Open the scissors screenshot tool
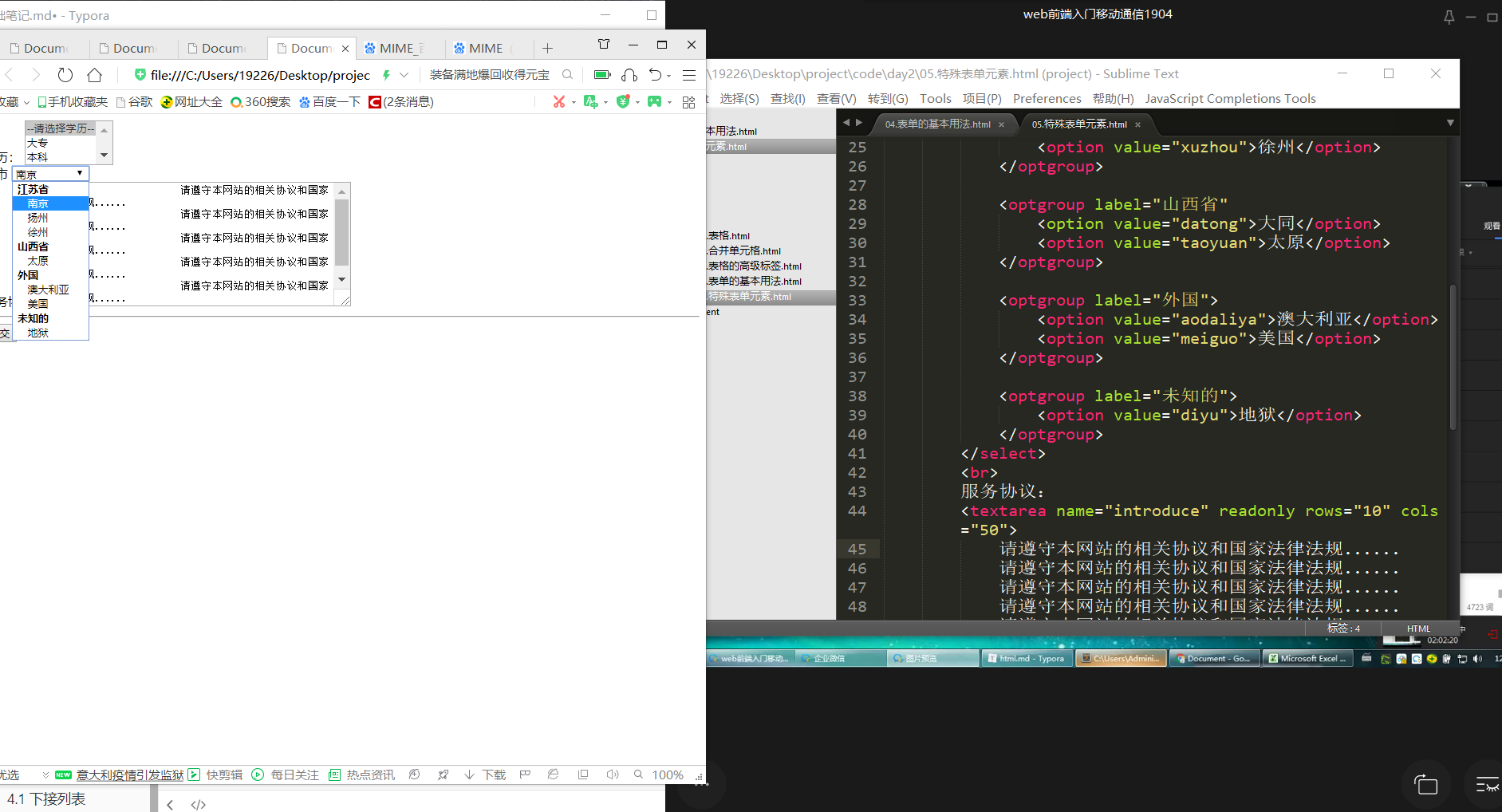 (x=559, y=102)
